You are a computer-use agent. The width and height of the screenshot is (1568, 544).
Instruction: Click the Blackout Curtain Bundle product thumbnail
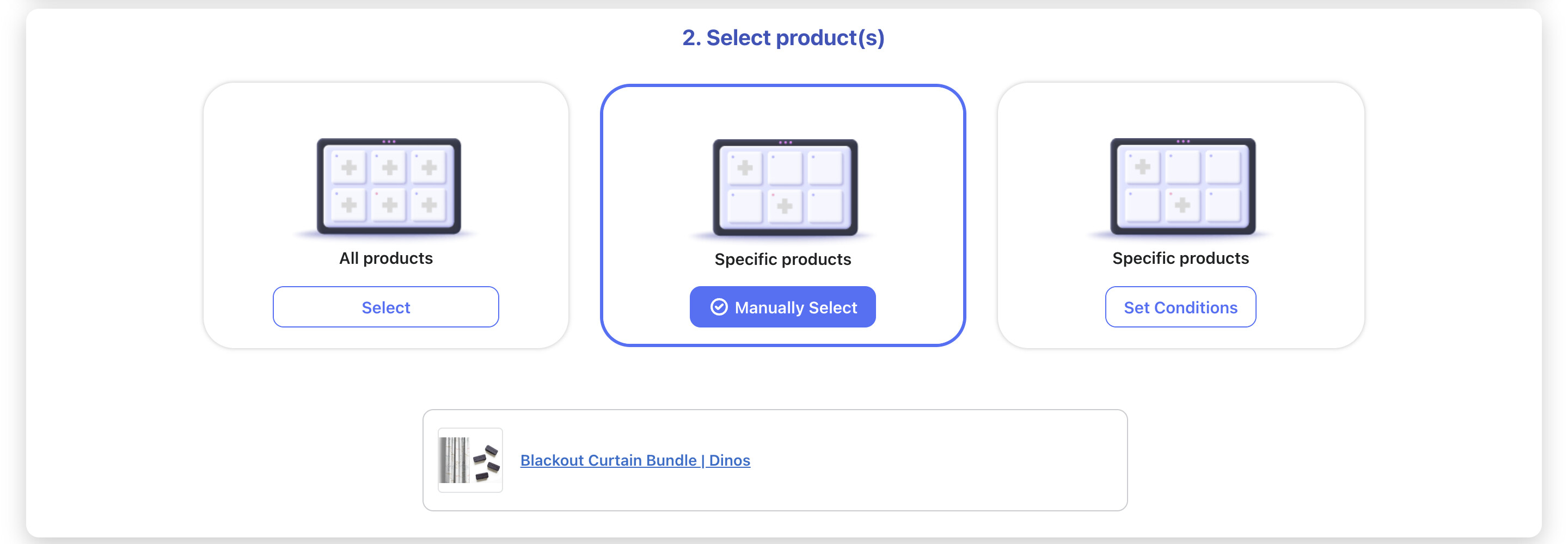point(470,460)
